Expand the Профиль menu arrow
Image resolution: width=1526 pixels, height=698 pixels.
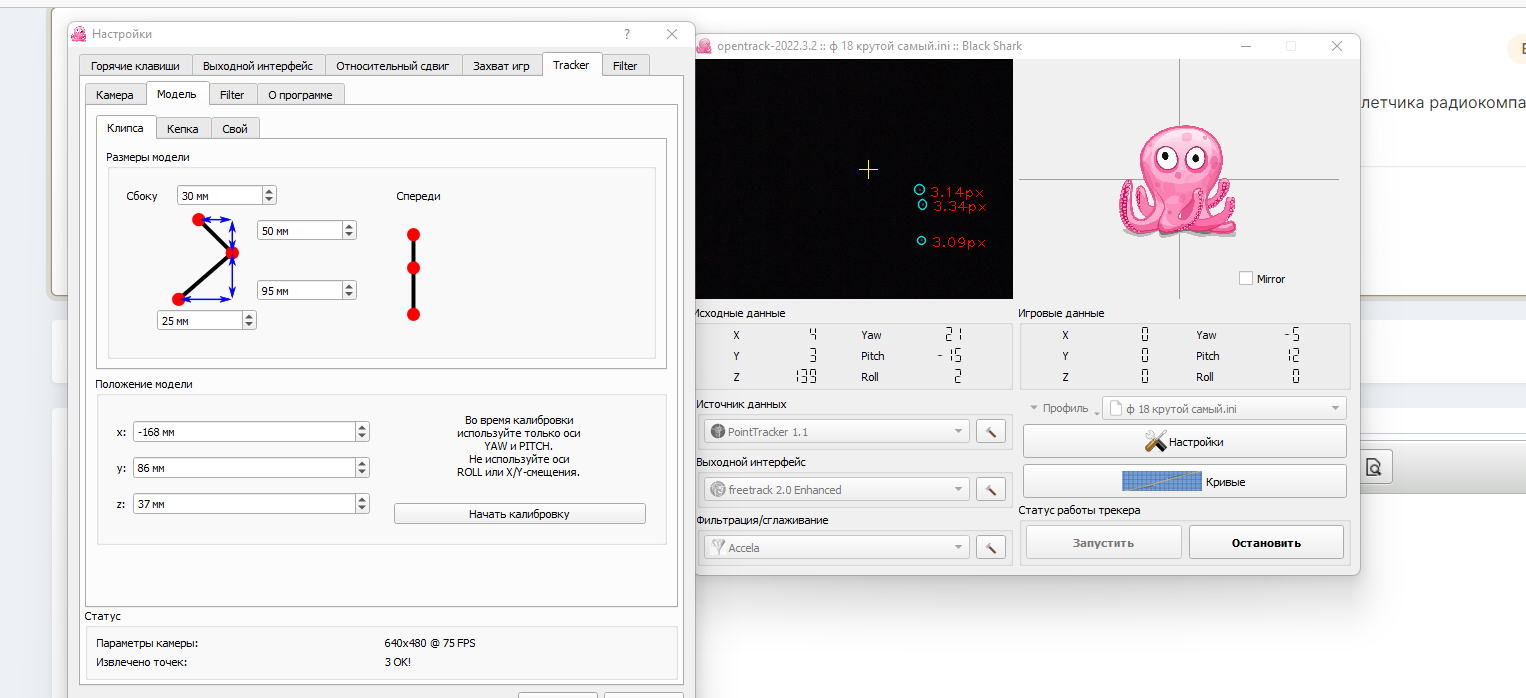tap(1033, 408)
